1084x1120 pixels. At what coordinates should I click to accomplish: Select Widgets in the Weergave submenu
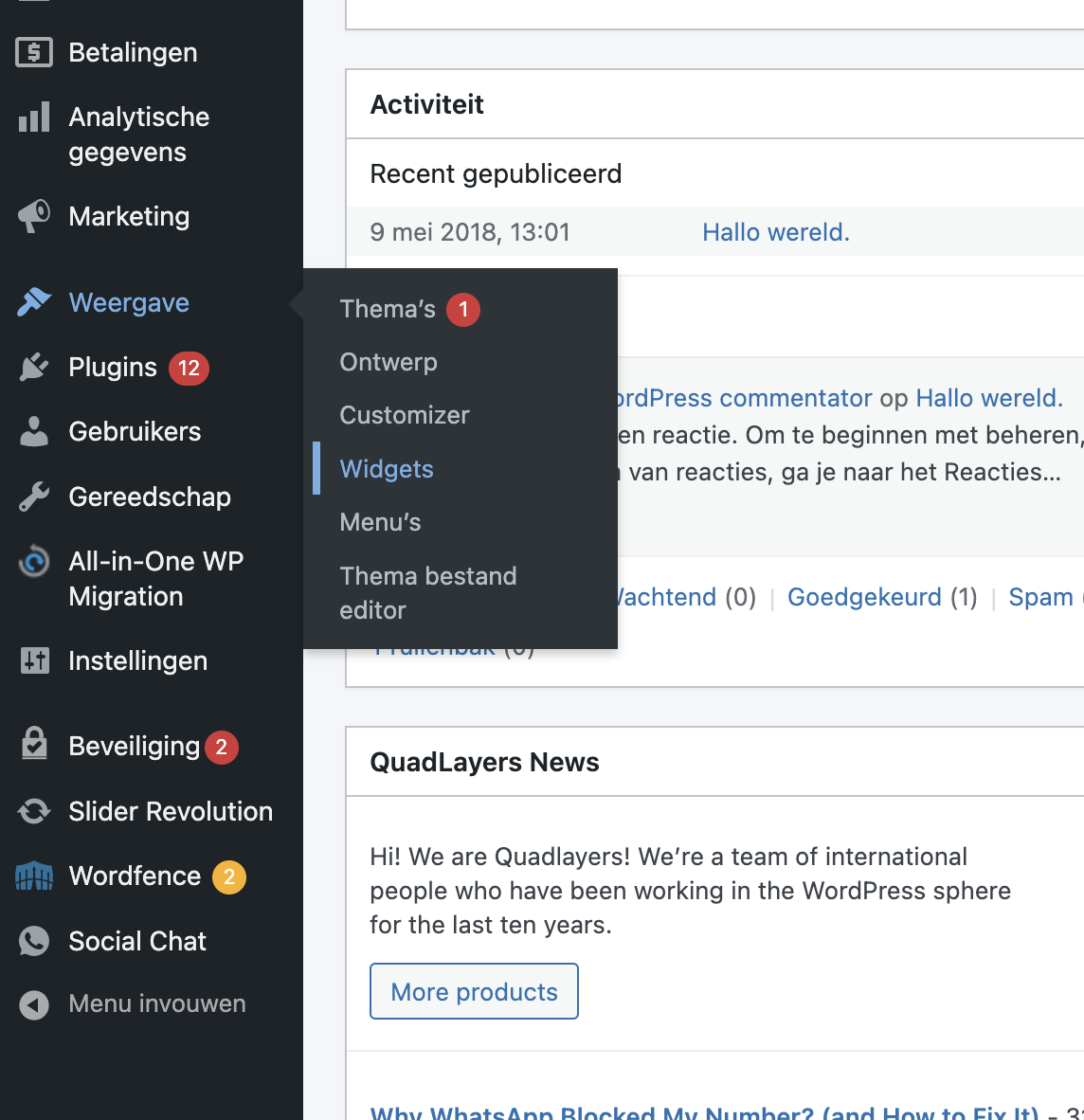click(x=387, y=469)
